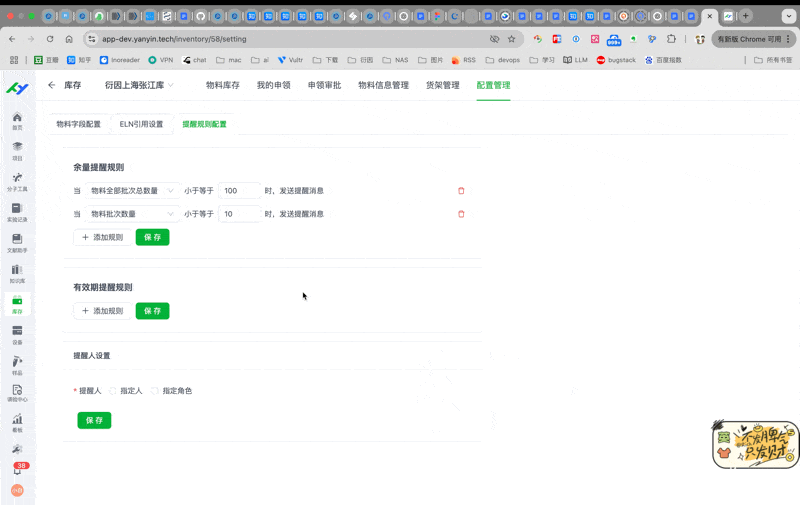Delete the 物料全部批次总数量 rule with trash icon
The width and height of the screenshot is (800, 505).
click(461, 190)
